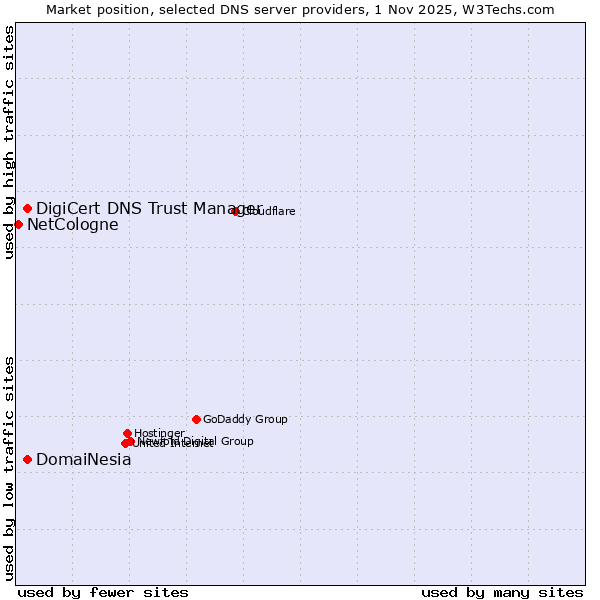Click the Cloudflare text label

269,211
